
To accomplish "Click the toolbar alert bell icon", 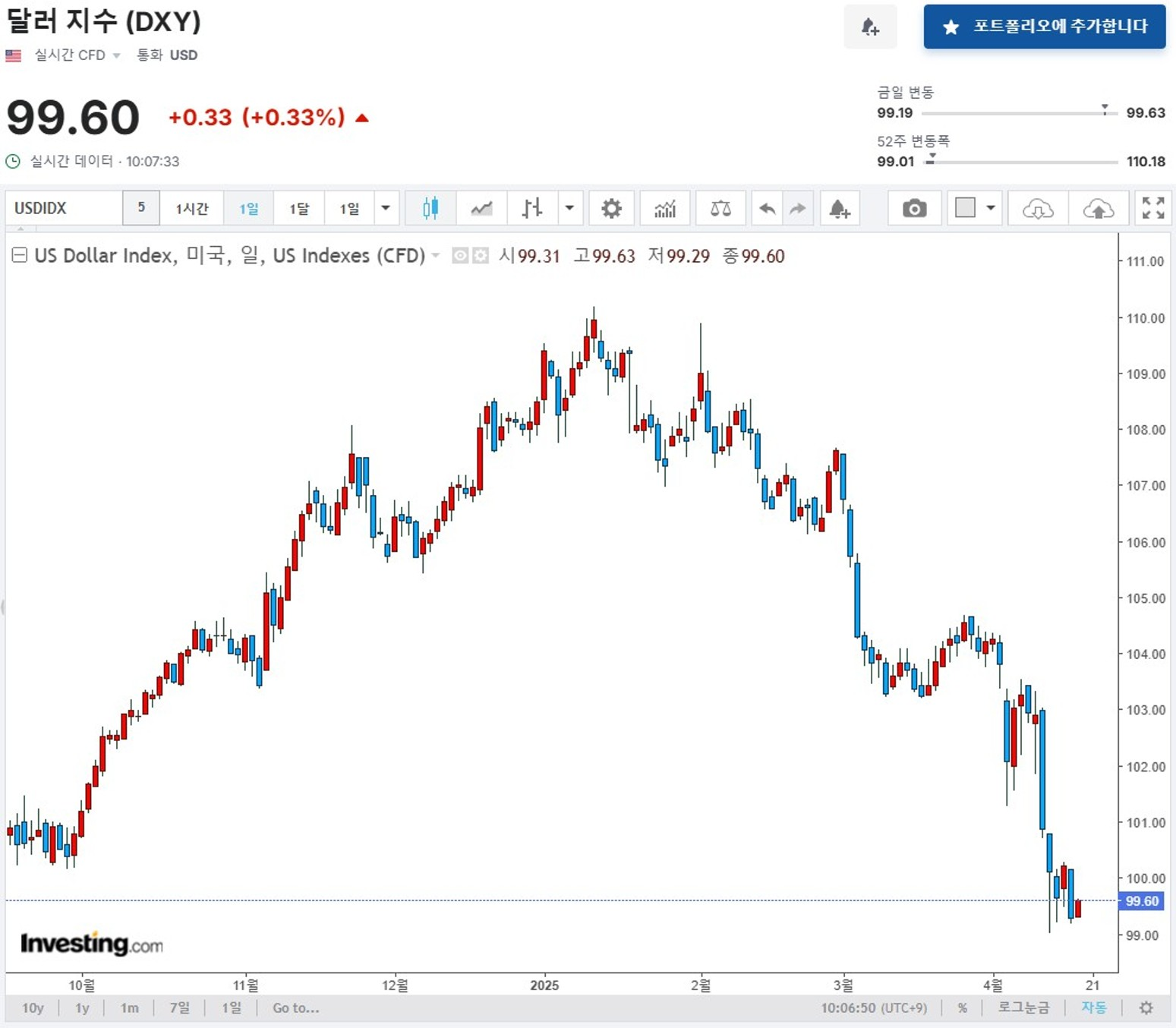I will pyautogui.click(x=839, y=208).
